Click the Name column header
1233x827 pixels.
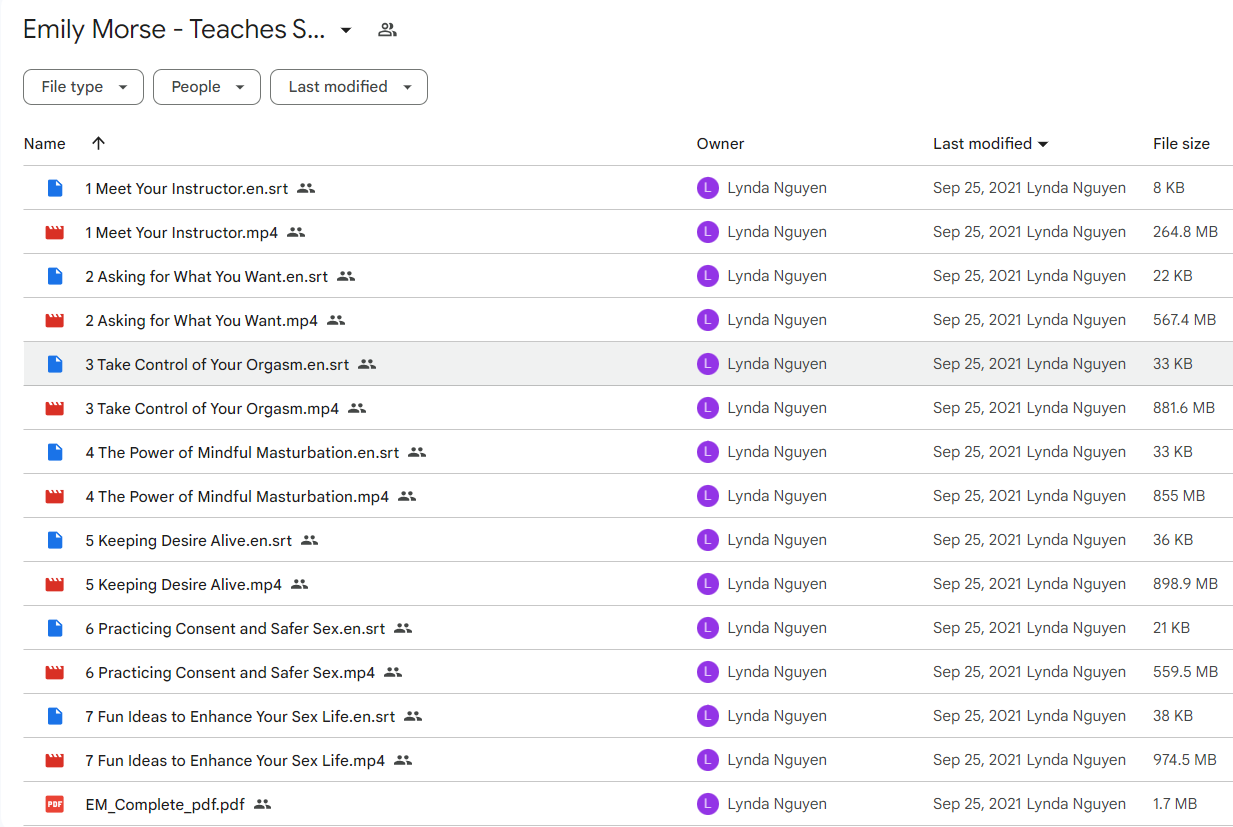(45, 144)
